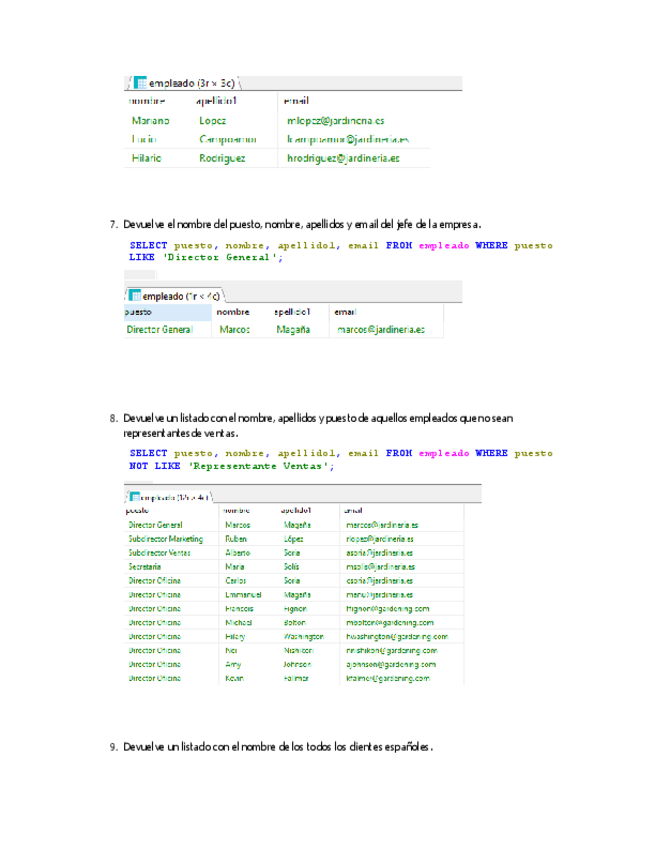This screenshot has height=848, width=655.
Task: Click 'Representante Ventas' string in the SQL query
Action: tap(261, 466)
